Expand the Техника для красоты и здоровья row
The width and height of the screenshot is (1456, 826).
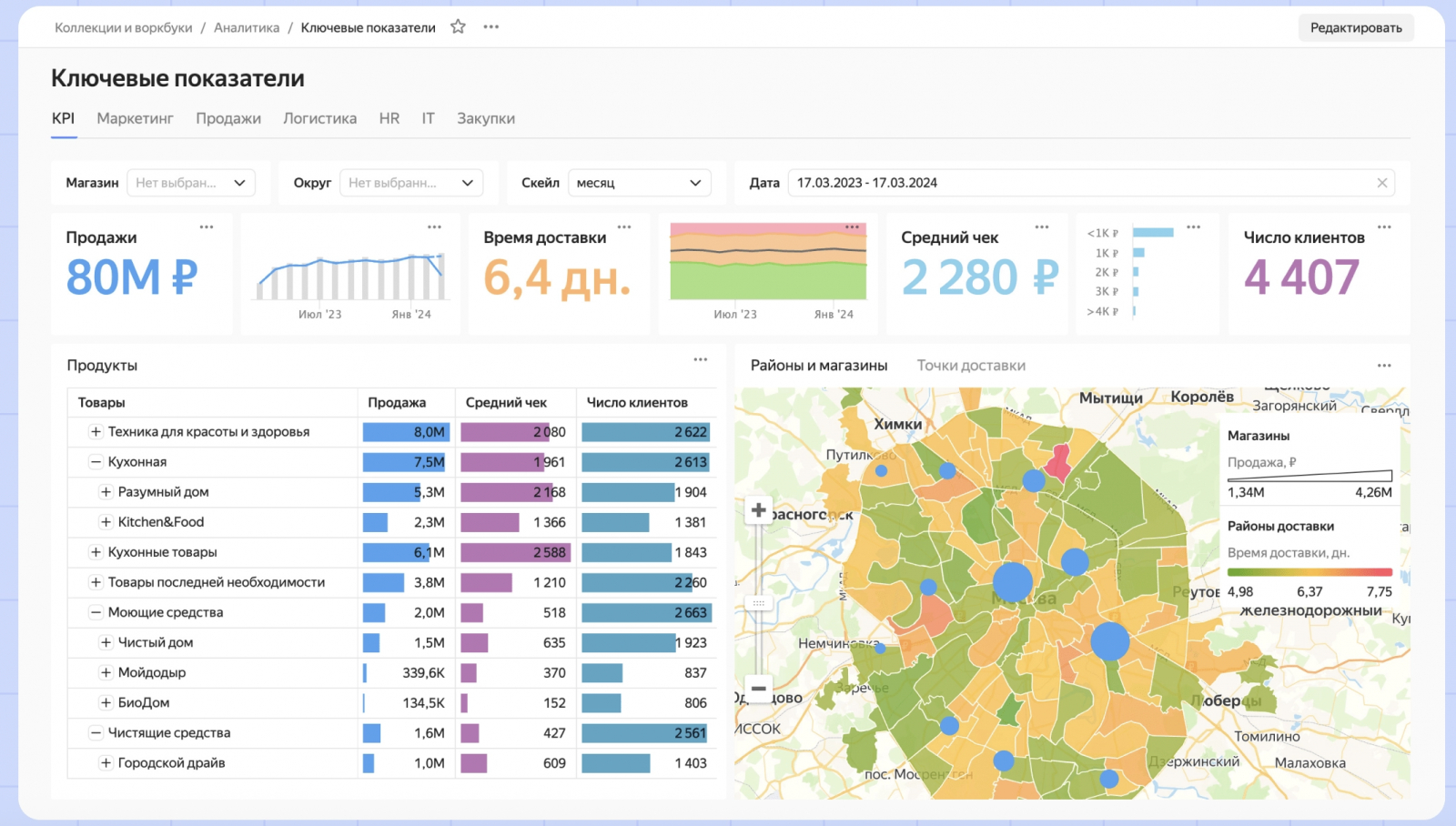[96, 432]
